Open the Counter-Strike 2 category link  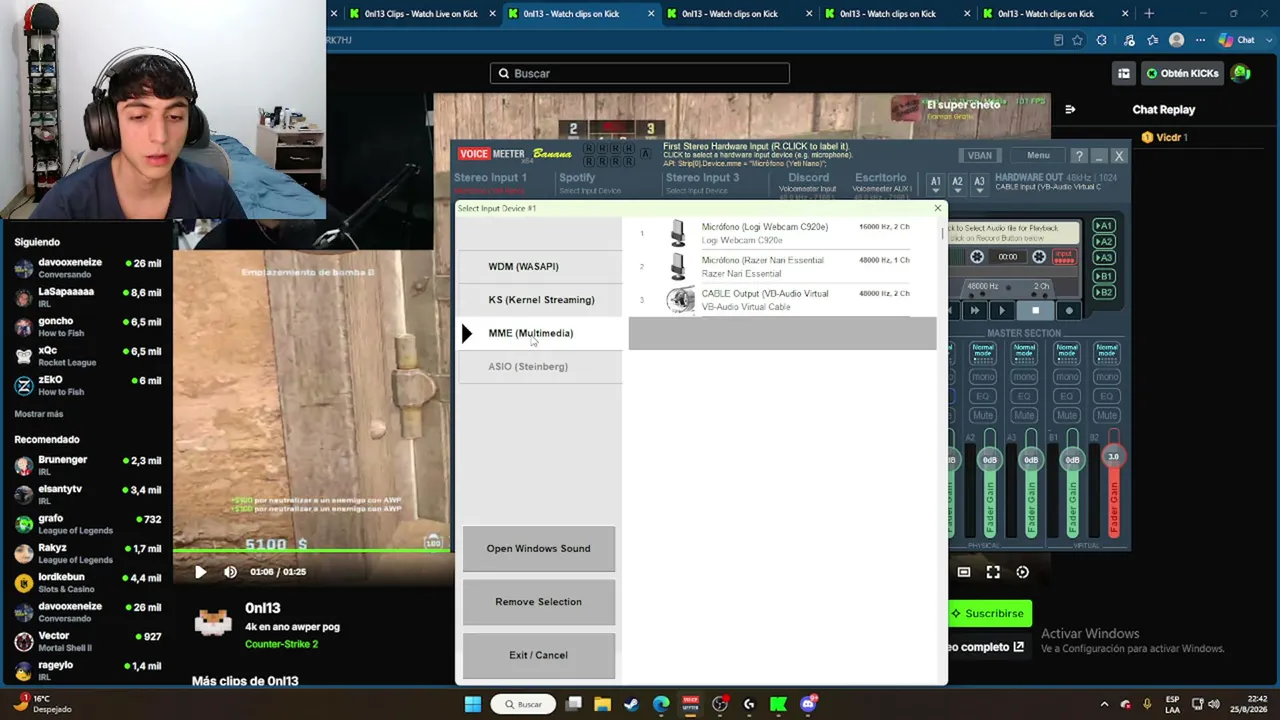tap(281, 644)
